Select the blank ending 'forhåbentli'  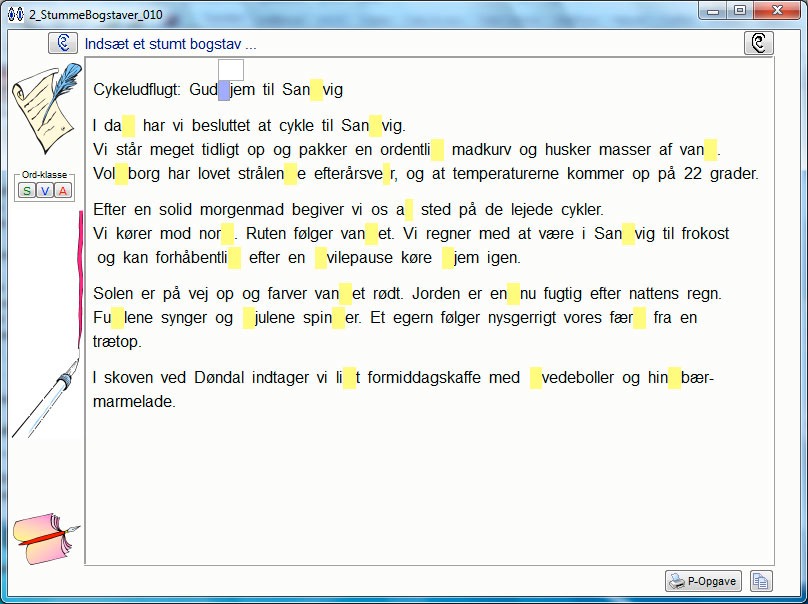point(234,258)
